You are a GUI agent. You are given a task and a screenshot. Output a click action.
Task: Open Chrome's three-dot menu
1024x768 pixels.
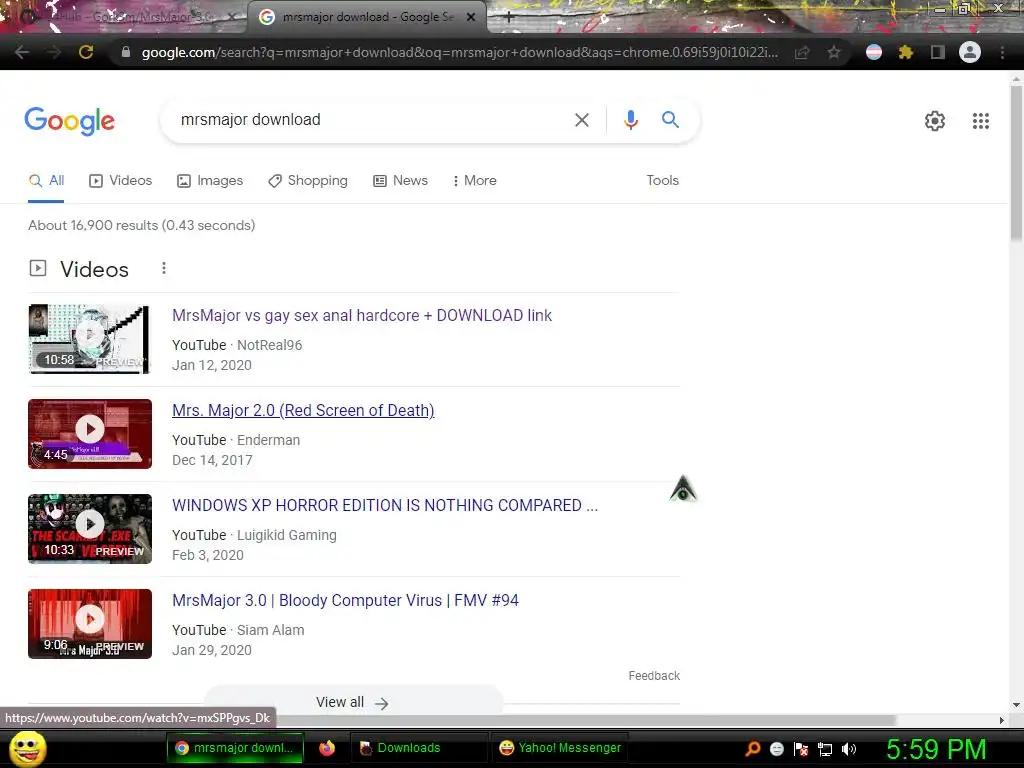[1002, 52]
